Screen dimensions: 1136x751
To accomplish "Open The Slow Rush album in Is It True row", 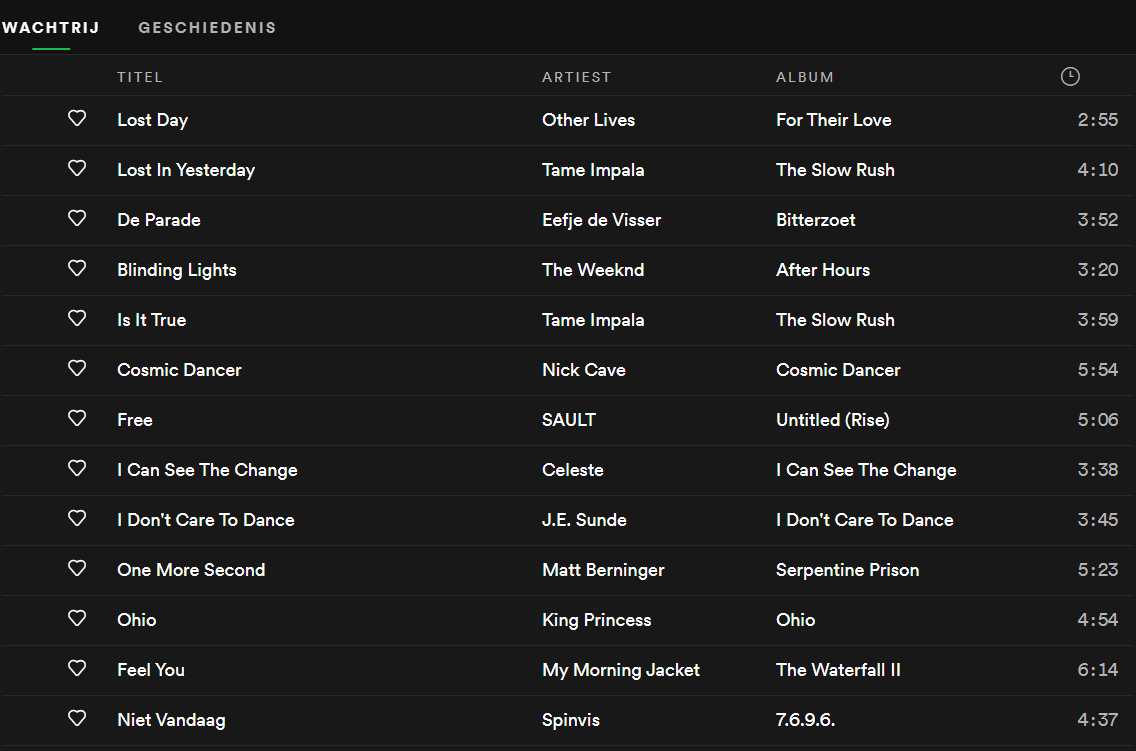I will point(835,320).
